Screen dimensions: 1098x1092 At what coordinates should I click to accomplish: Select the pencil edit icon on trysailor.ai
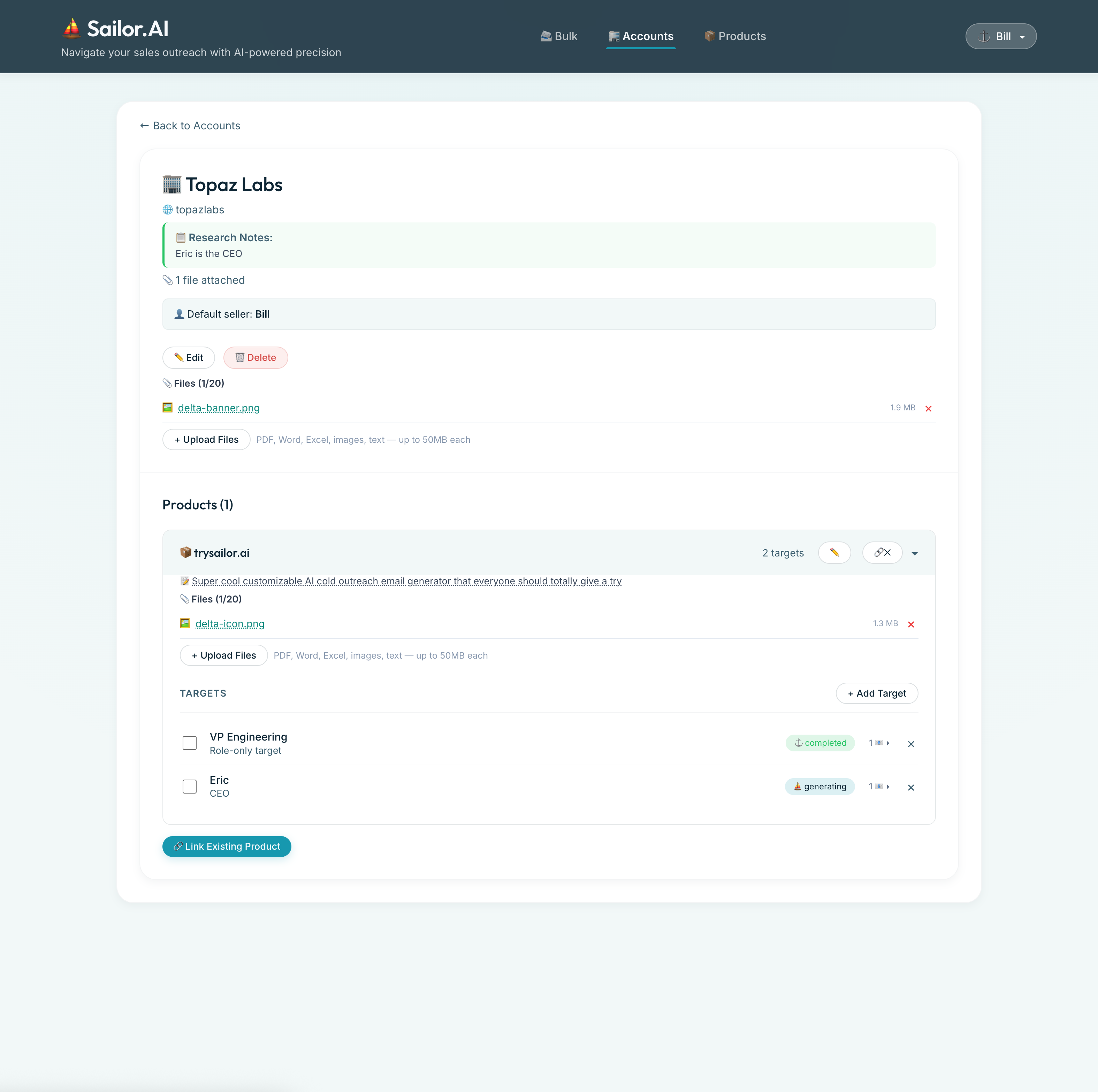click(834, 552)
